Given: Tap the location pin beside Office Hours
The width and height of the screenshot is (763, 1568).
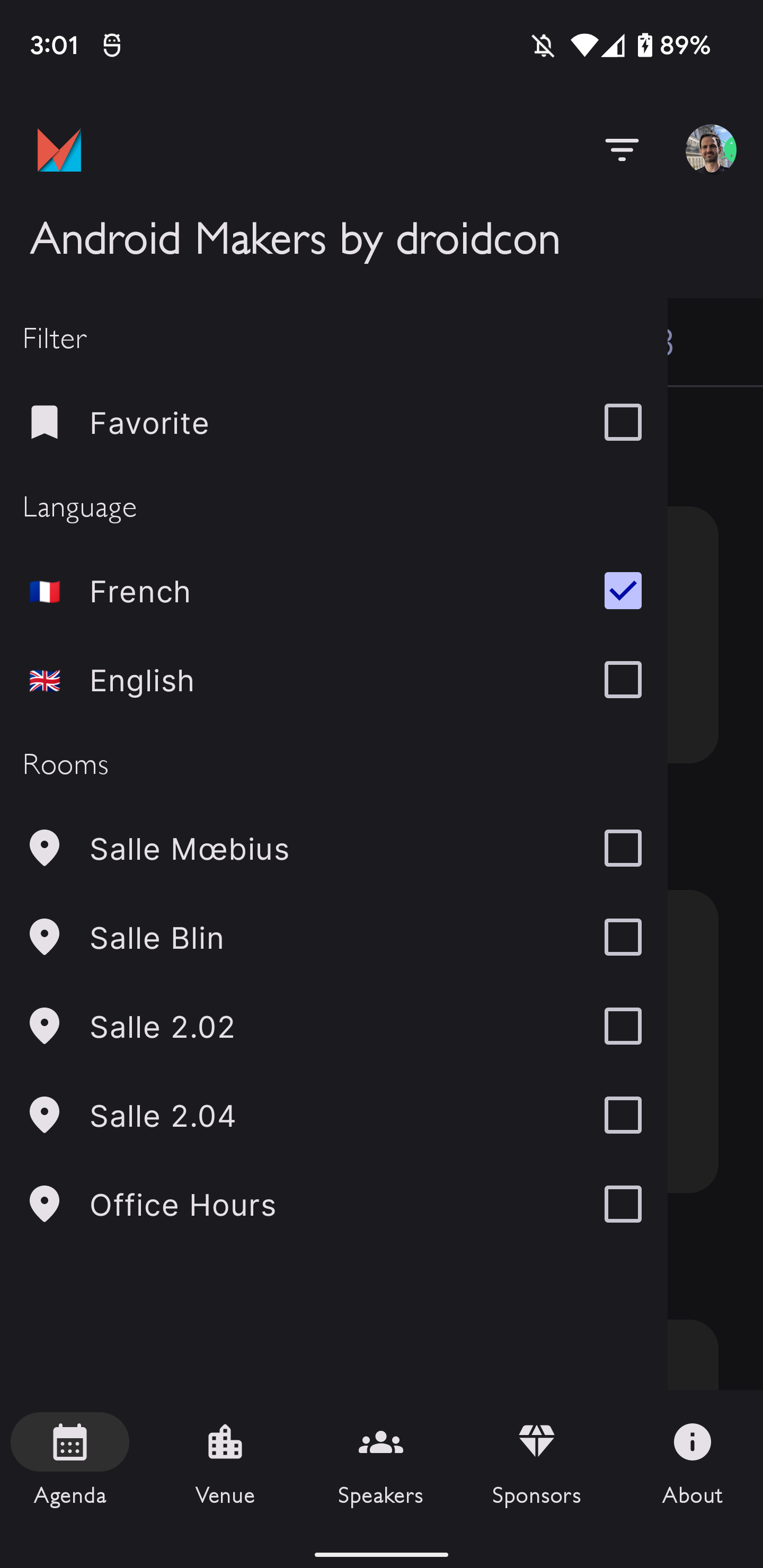Looking at the screenshot, I should [x=45, y=1204].
